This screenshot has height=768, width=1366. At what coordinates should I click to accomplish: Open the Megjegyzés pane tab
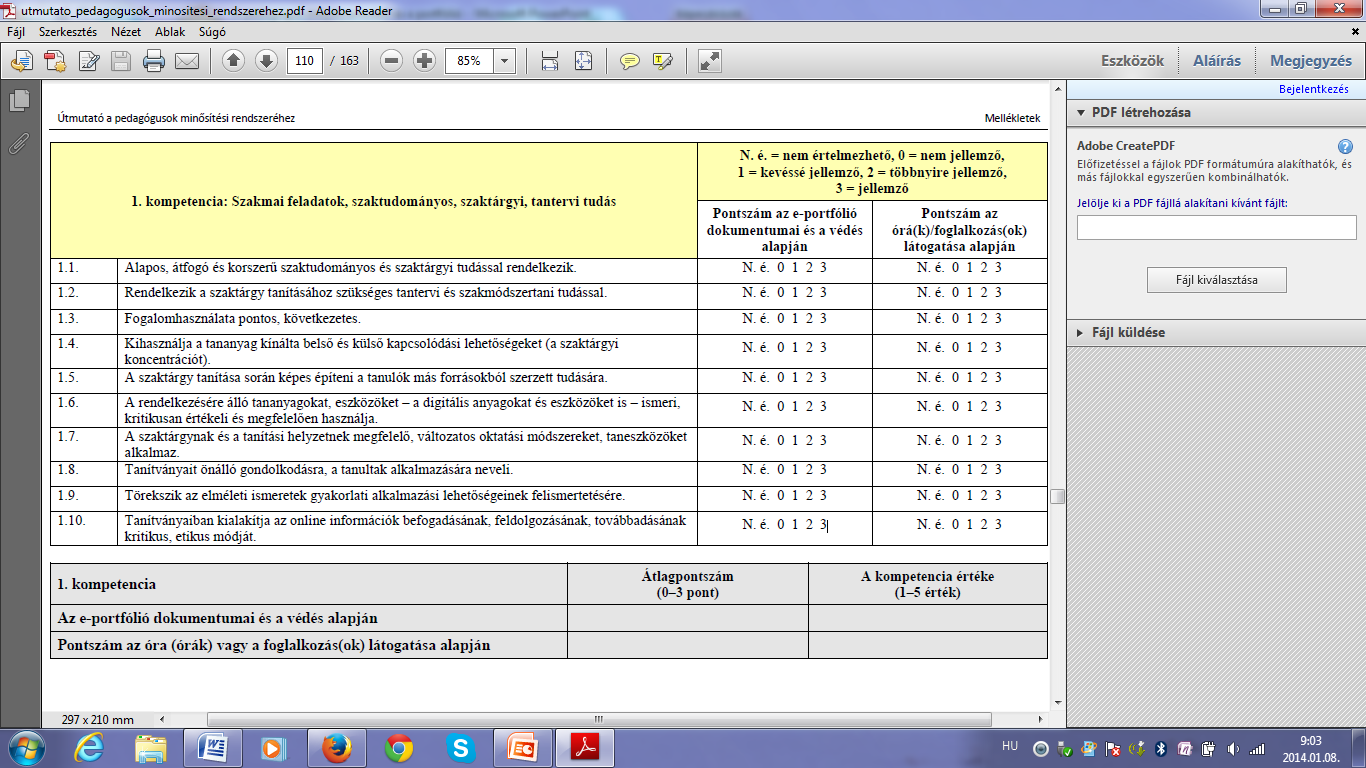click(x=1311, y=61)
